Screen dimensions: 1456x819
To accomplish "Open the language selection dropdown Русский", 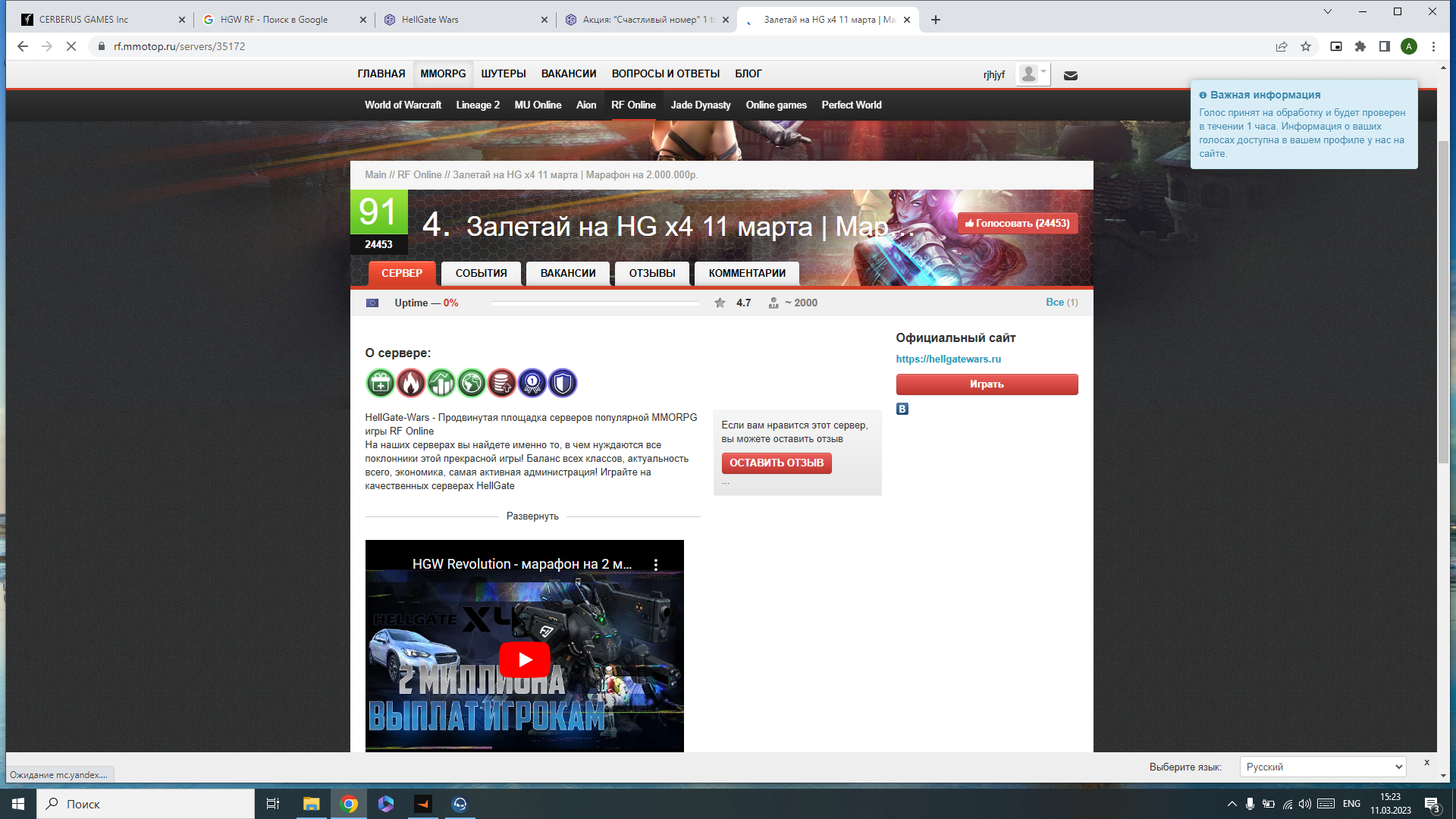I will point(1323,767).
